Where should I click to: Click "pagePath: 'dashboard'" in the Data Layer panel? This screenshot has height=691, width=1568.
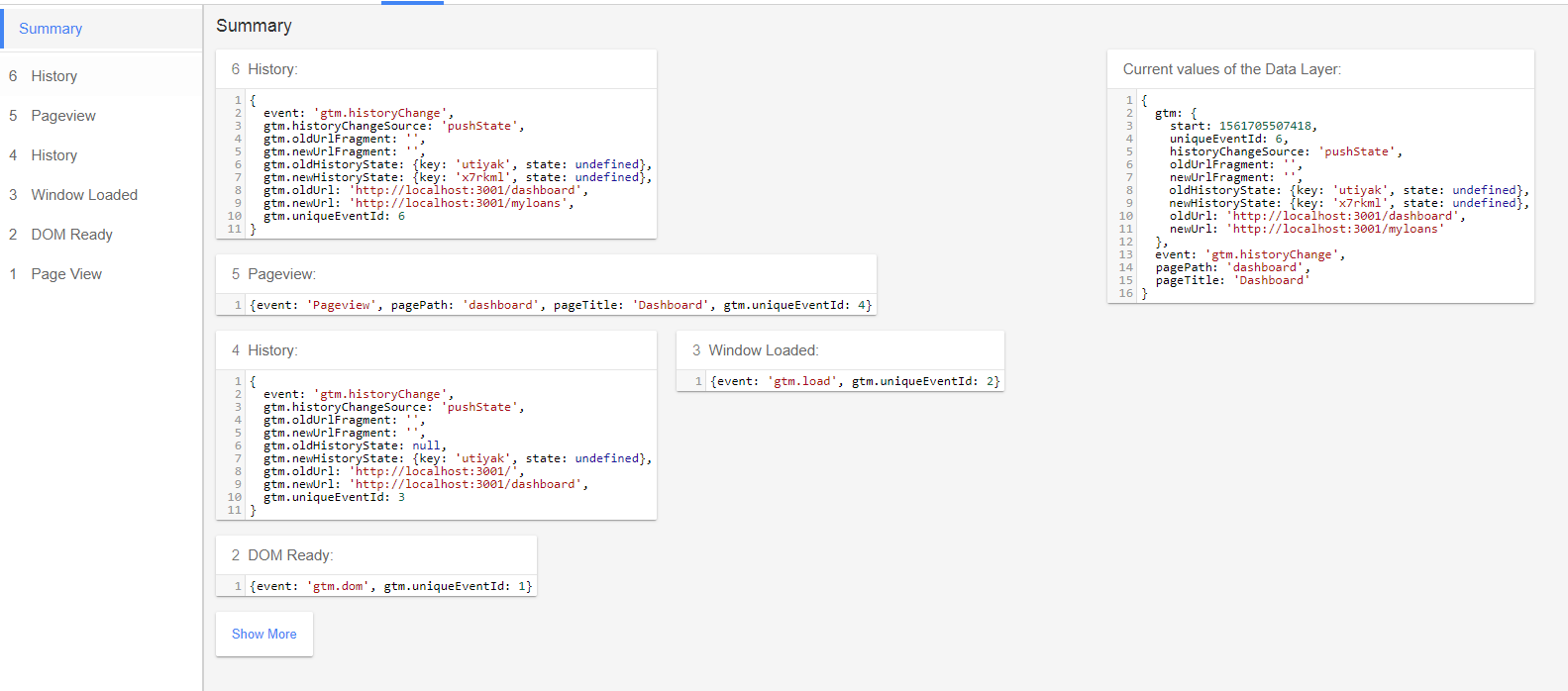[x=1232, y=267]
